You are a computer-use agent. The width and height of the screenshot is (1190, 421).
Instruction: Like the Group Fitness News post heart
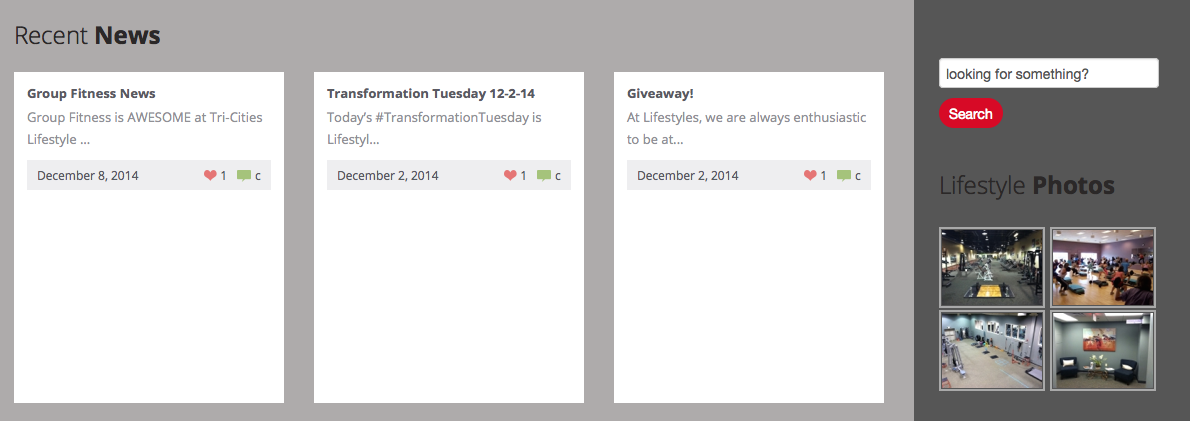(210, 176)
